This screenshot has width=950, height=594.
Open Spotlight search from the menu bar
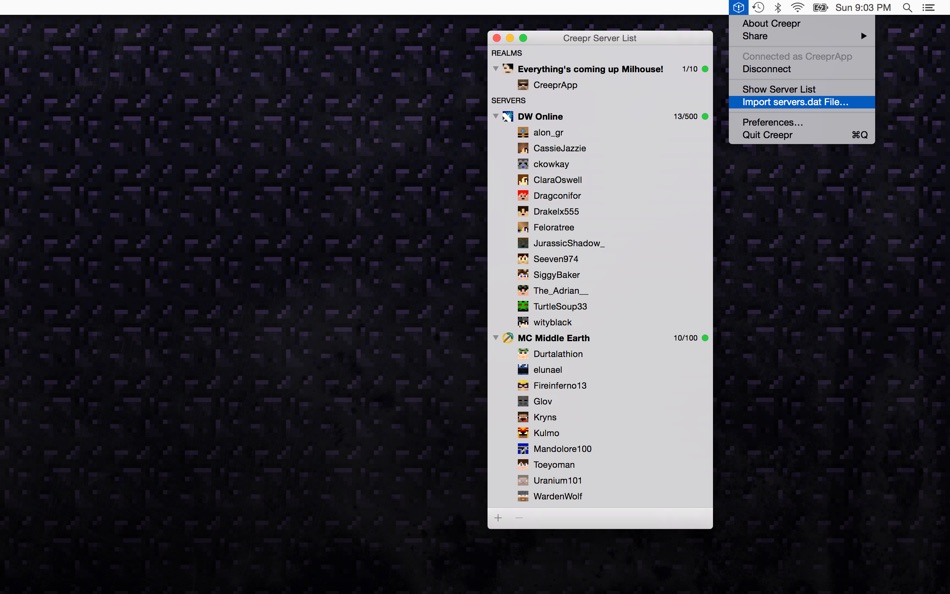click(905, 7)
